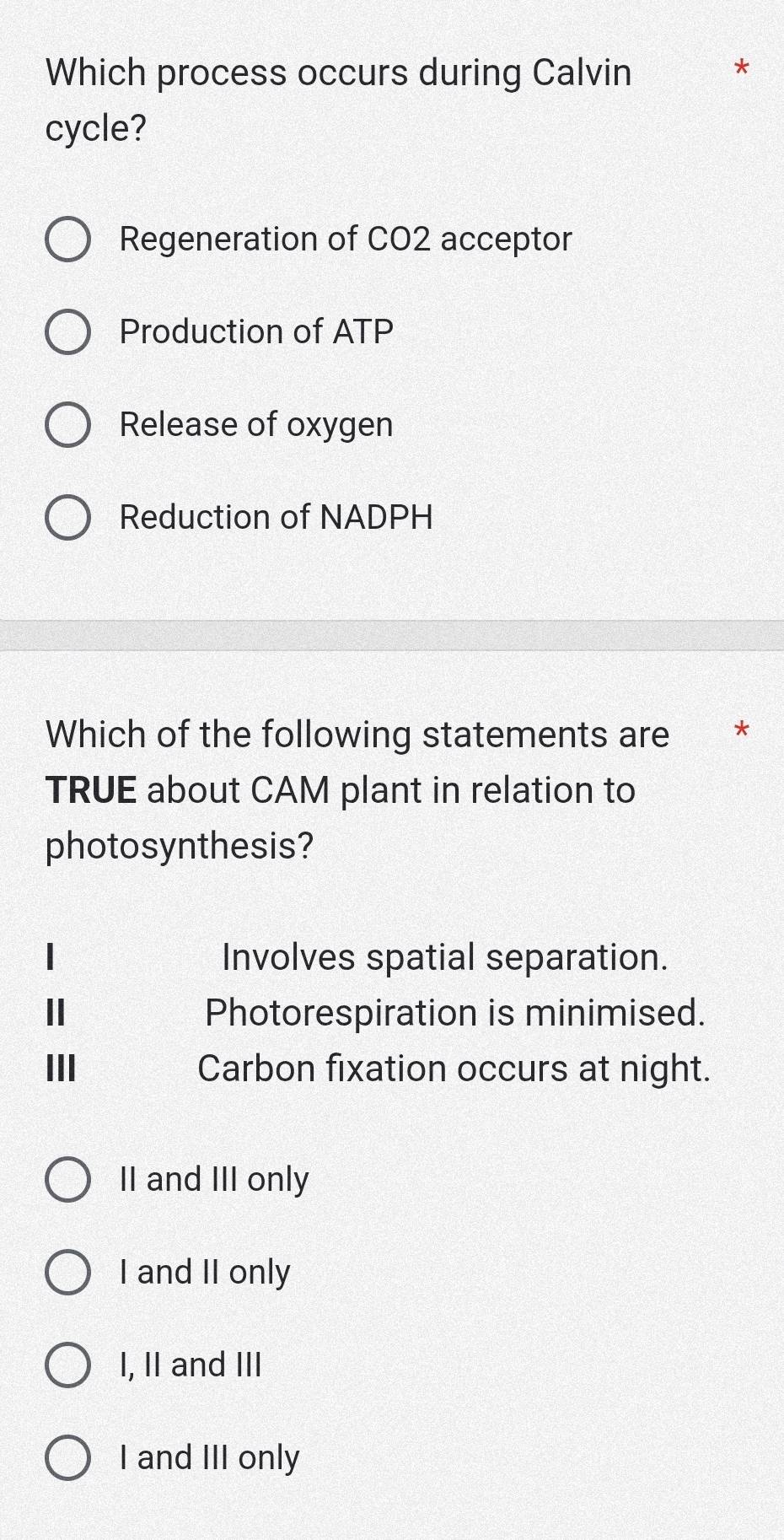This screenshot has height=1540, width=784.
Task: Click the Reduction of NADPH label text
Action: click(x=275, y=519)
